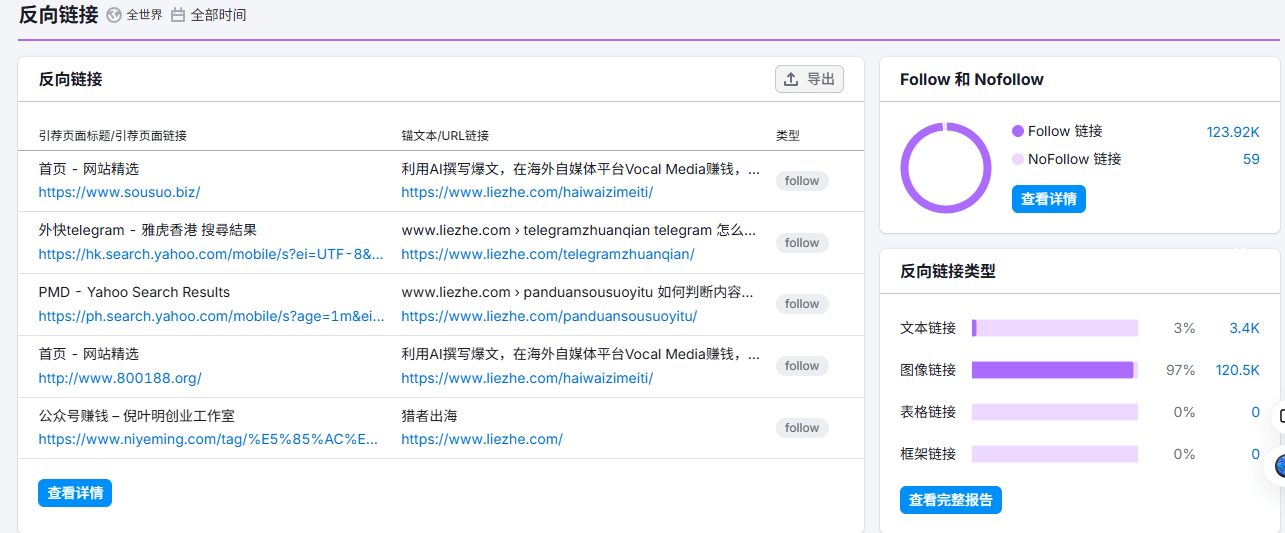Click the 表格链接 progress bar
This screenshot has width=1285, height=533.
(x=1055, y=412)
